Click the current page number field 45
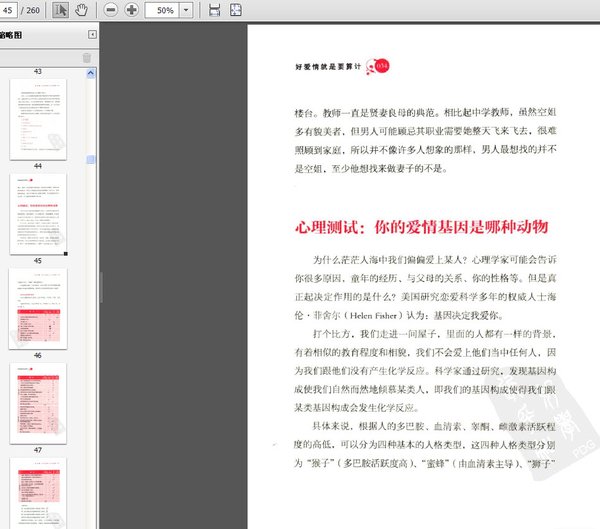The height and width of the screenshot is (529, 600). tap(8, 10)
